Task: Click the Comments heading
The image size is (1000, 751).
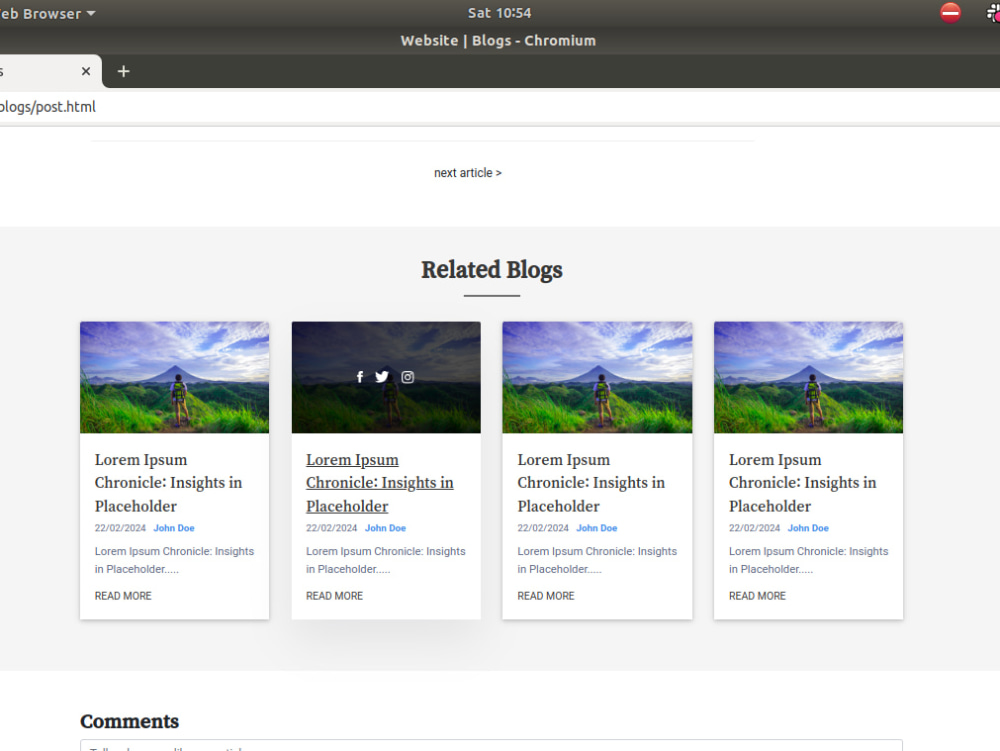Action: tap(129, 721)
